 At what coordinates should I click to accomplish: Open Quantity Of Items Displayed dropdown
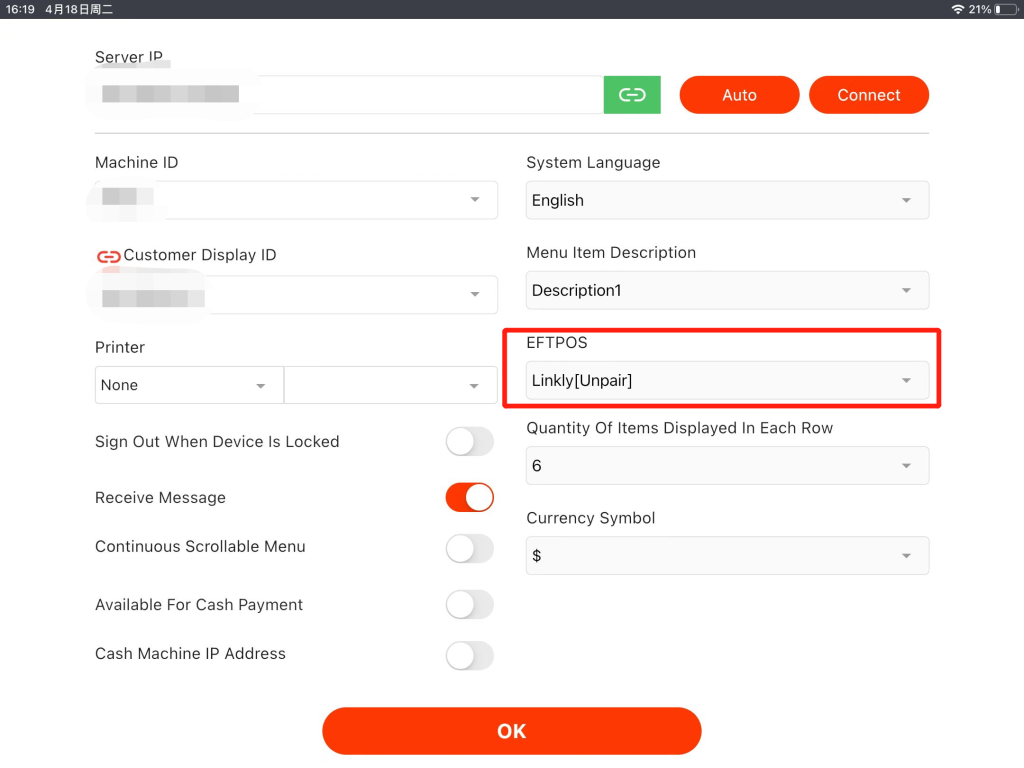point(727,466)
